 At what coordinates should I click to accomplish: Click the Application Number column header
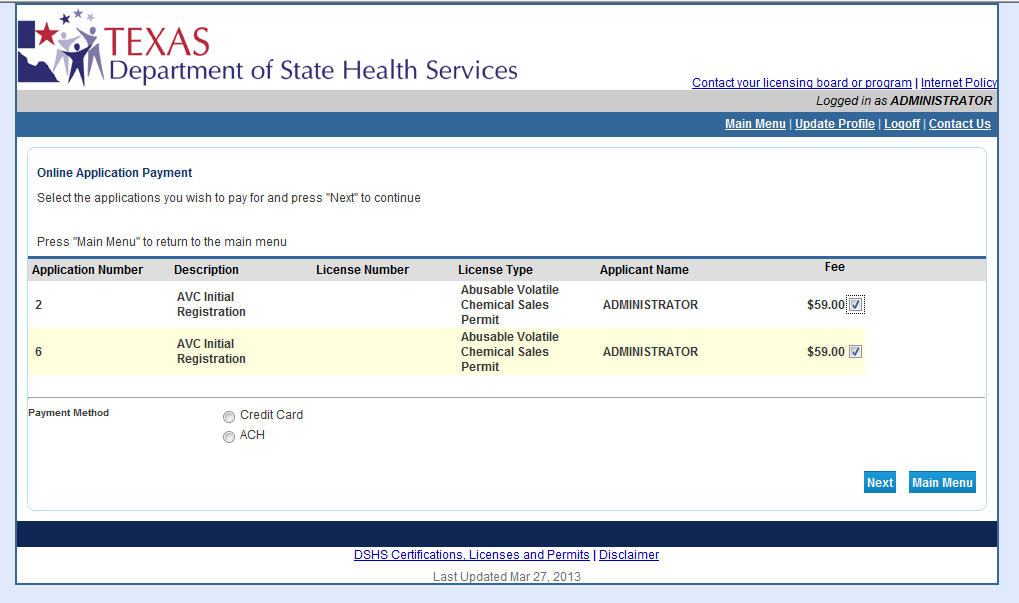point(87,270)
